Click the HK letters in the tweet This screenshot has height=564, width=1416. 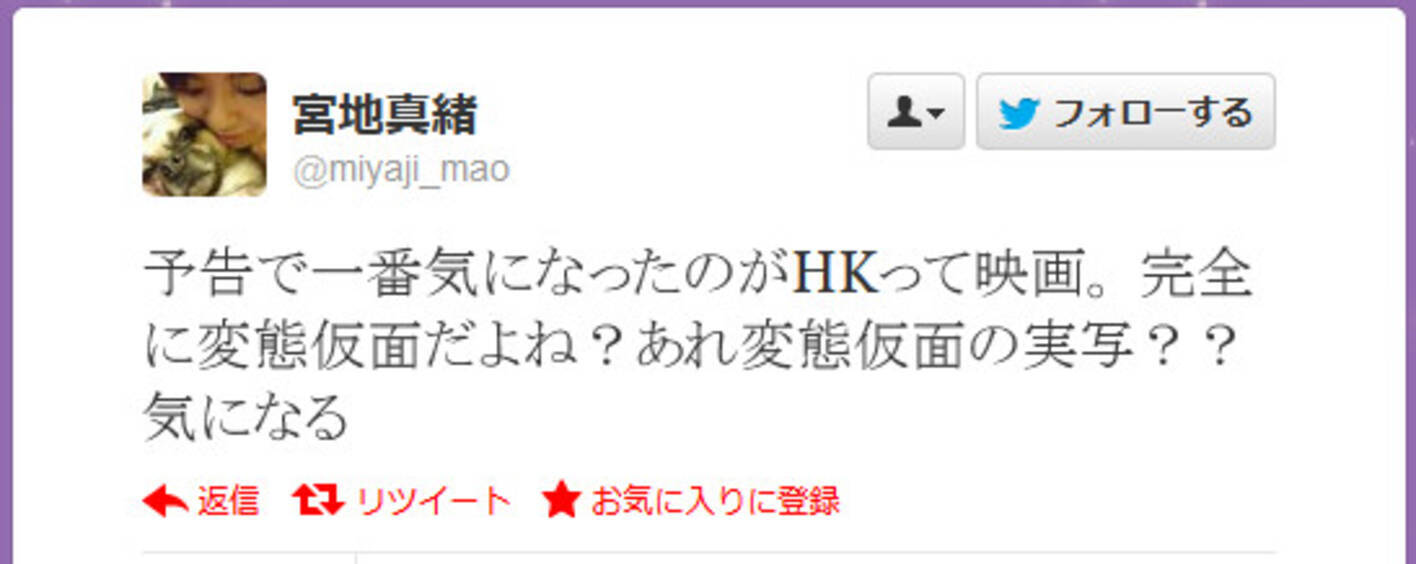click(835, 278)
